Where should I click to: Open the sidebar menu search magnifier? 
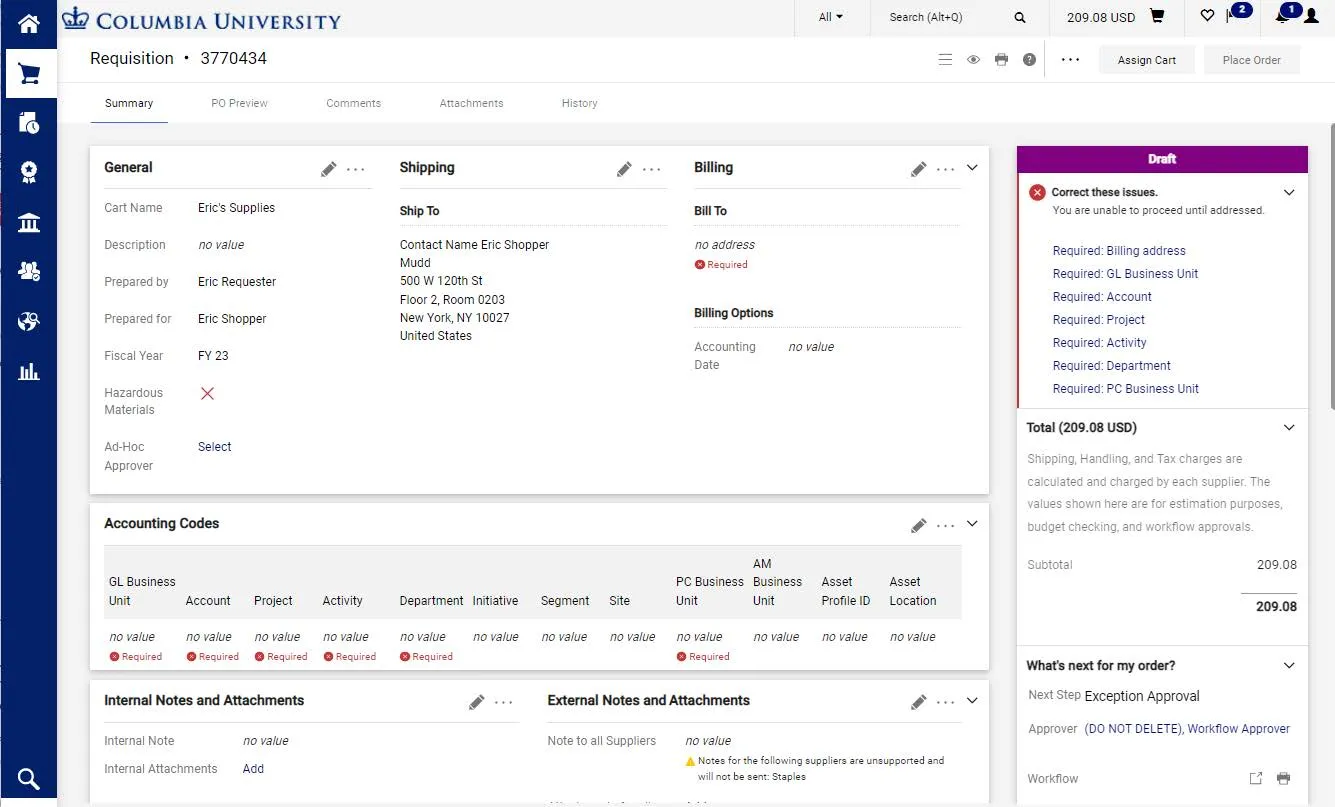pyautogui.click(x=29, y=779)
